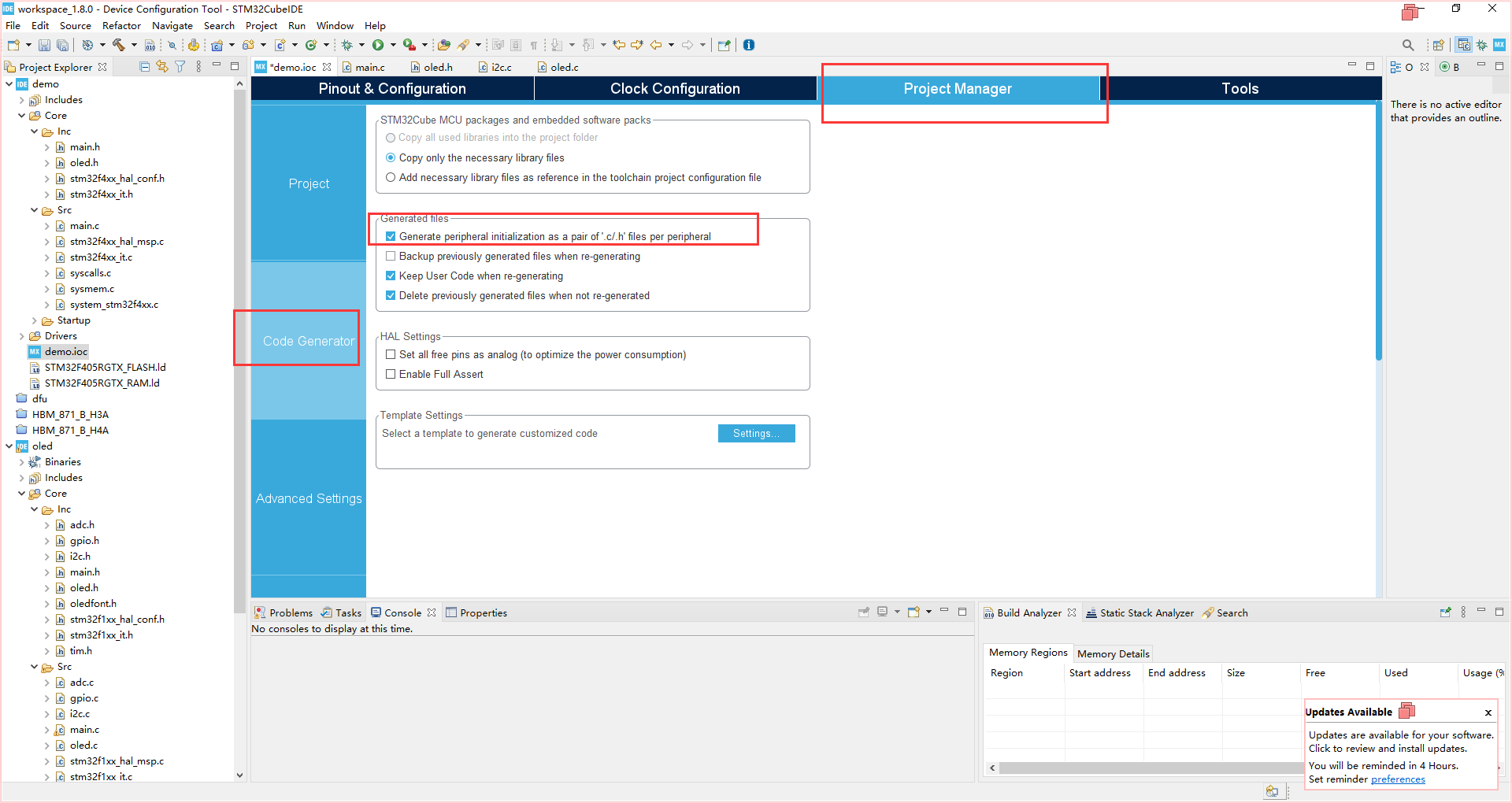Viewport: 1512px width, 803px height.
Task: Expand the Drivers folder in demo project
Action: point(21,336)
